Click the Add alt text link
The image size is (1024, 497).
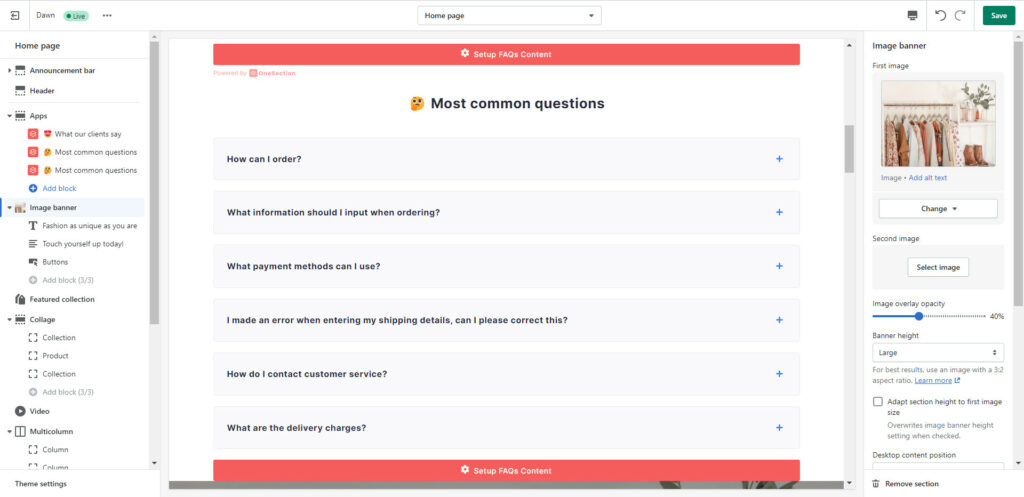927,178
